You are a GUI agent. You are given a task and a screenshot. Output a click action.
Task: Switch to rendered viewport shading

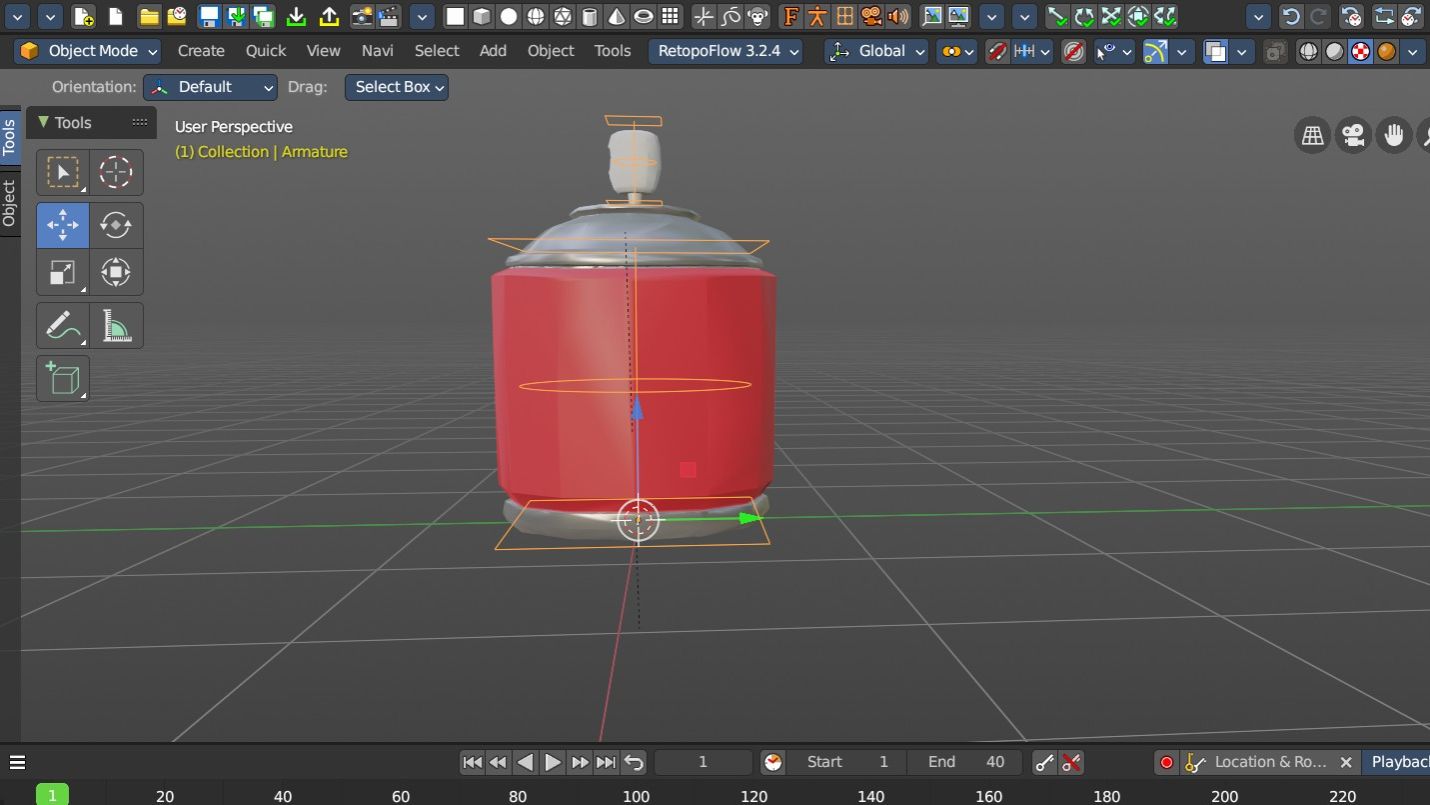tap(1386, 51)
